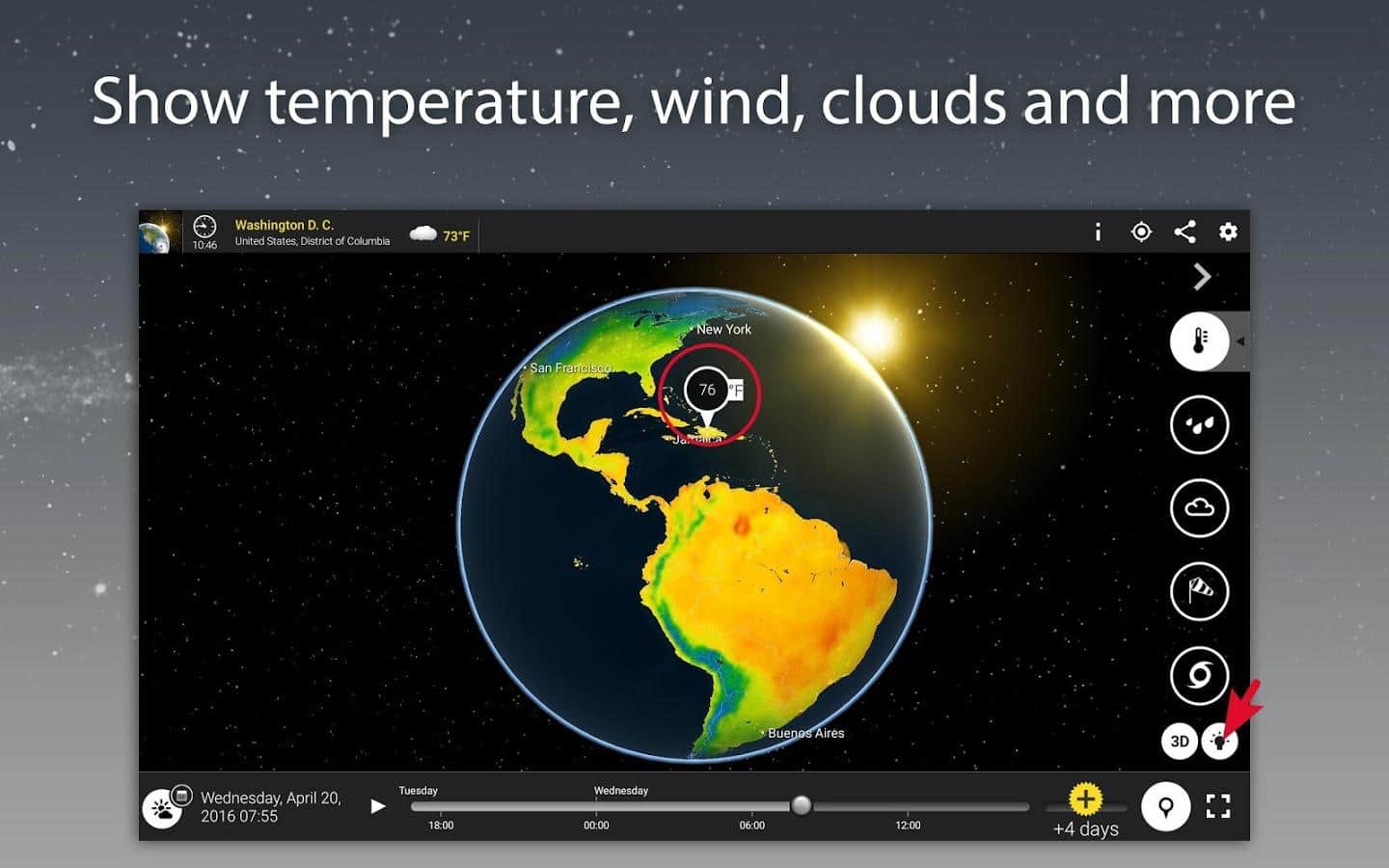
Task: Open the settings gear
Action: tap(1228, 231)
